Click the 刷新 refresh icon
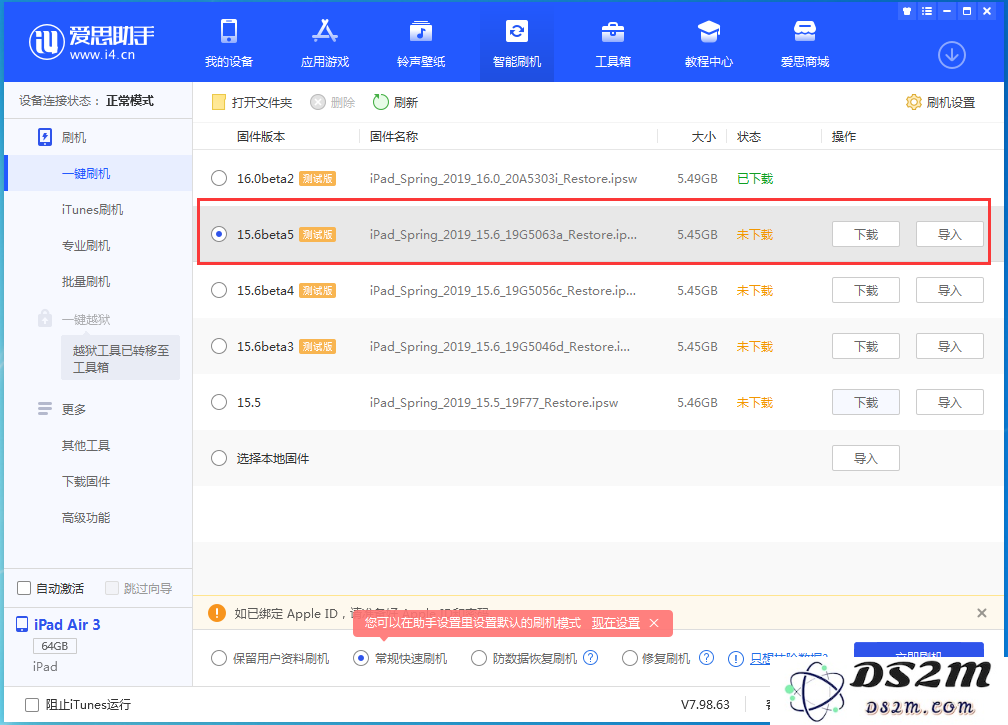This screenshot has width=1008, height=725. (x=381, y=102)
